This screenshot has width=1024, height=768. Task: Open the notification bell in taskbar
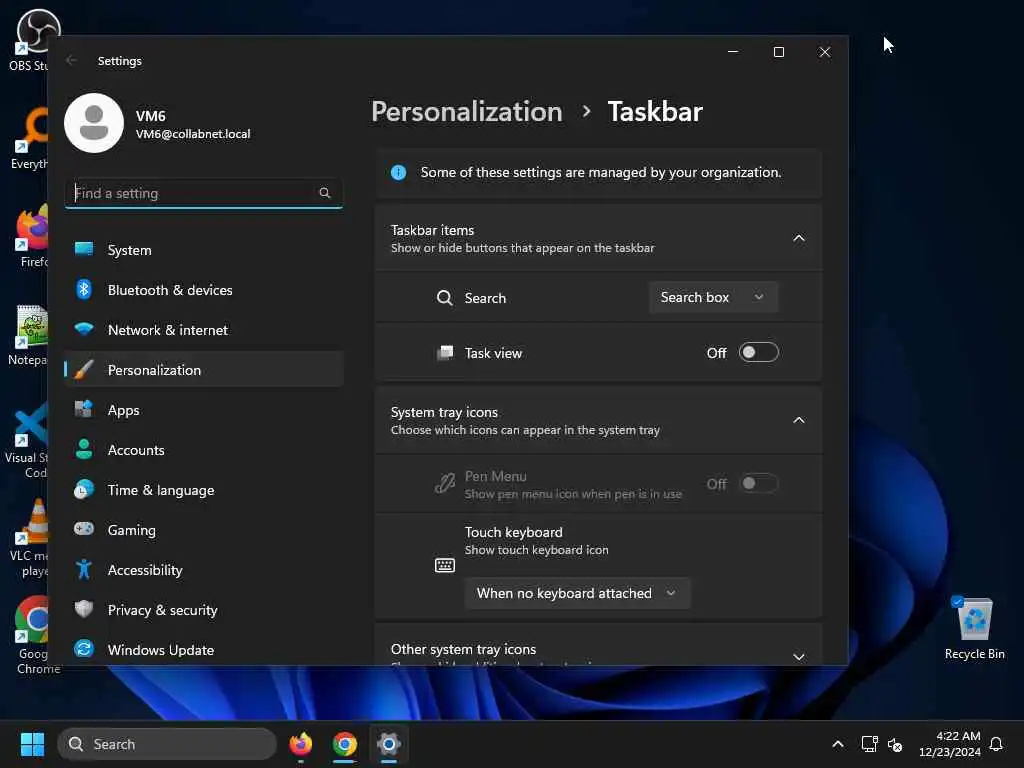coord(996,744)
